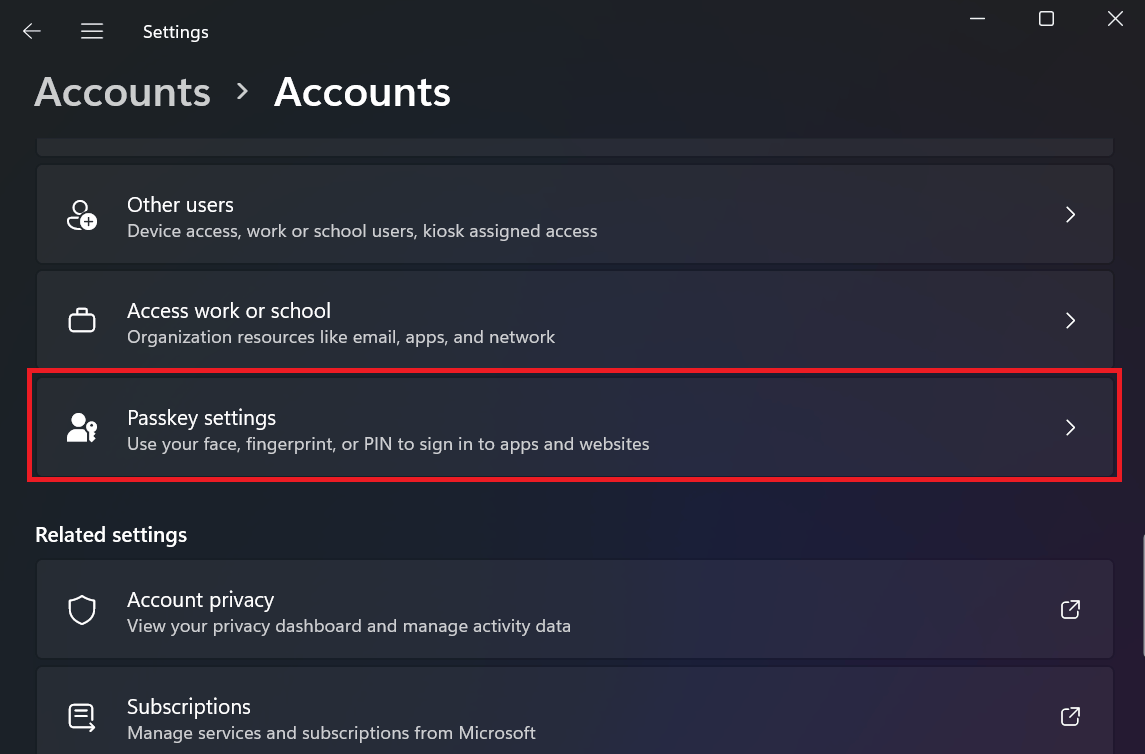Image resolution: width=1145 pixels, height=754 pixels.
Task: Click the Access work or school briefcase icon
Action: [81, 320]
